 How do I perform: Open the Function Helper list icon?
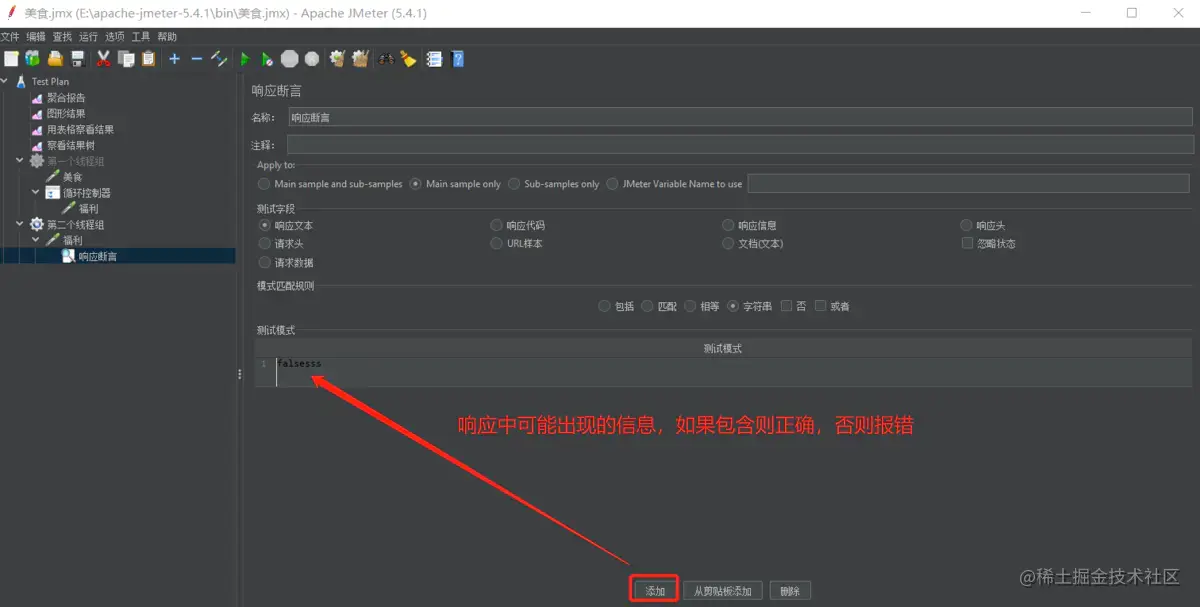[x=434, y=59]
